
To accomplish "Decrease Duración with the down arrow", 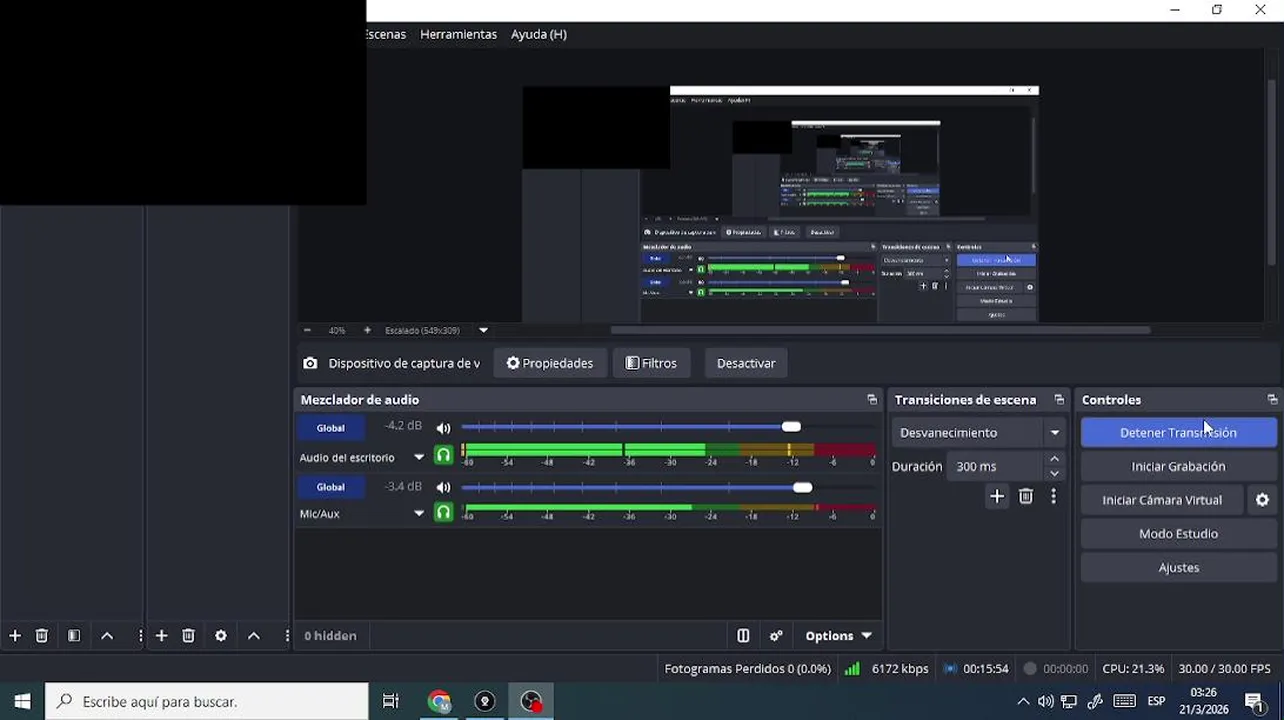I will point(1054,473).
